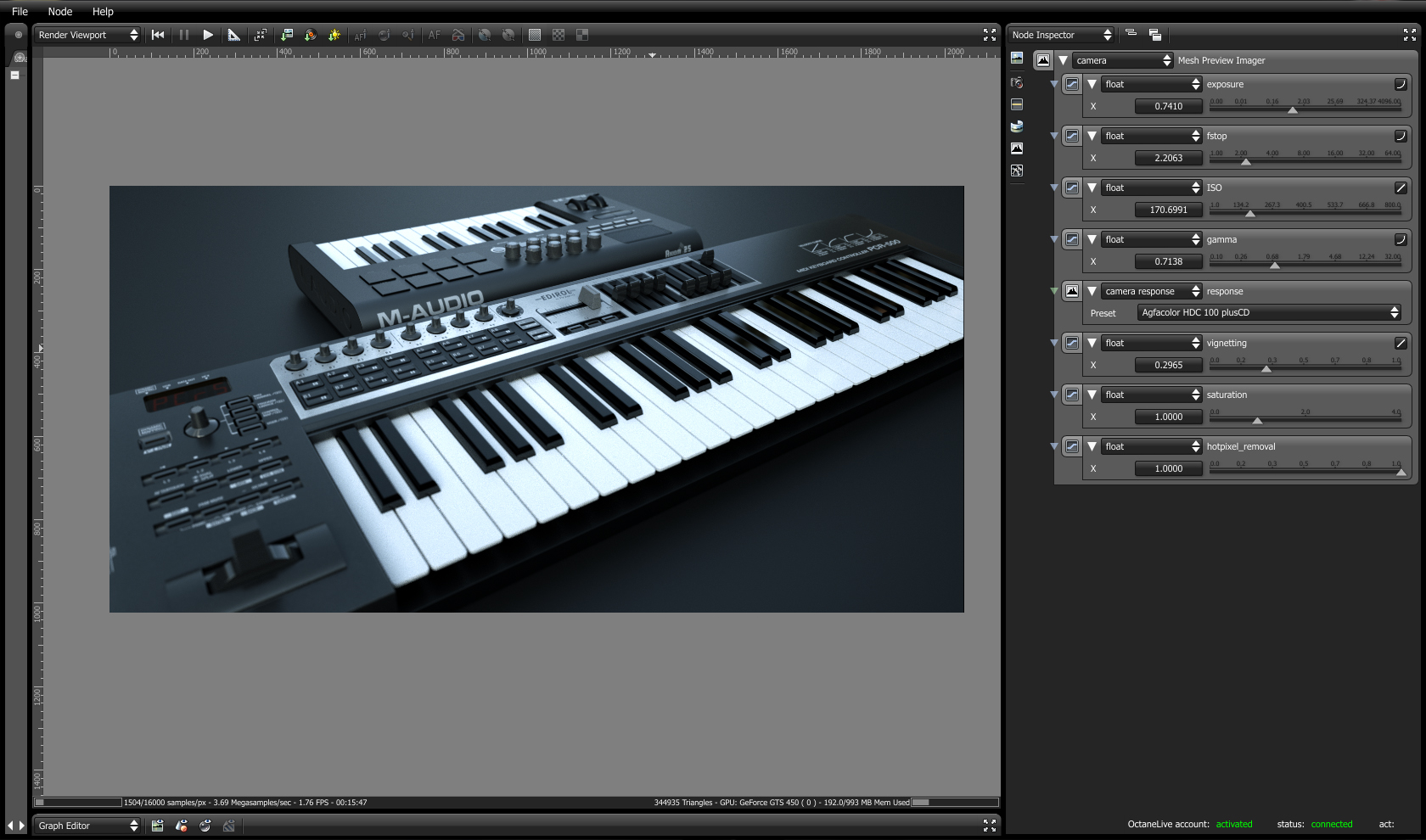Click the hotpixel_removal slider track

click(x=1305, y=470)
